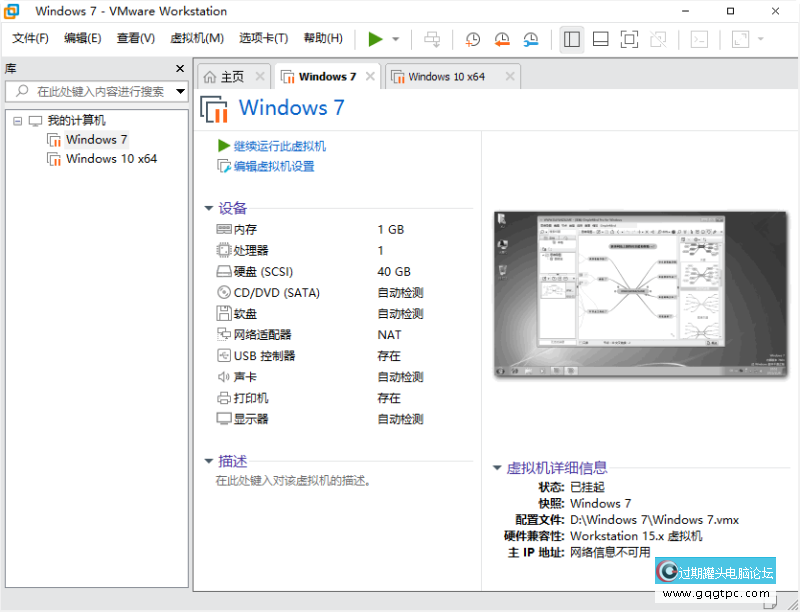Click 编辑虚拟机设置 link

[x=274, y=167]
